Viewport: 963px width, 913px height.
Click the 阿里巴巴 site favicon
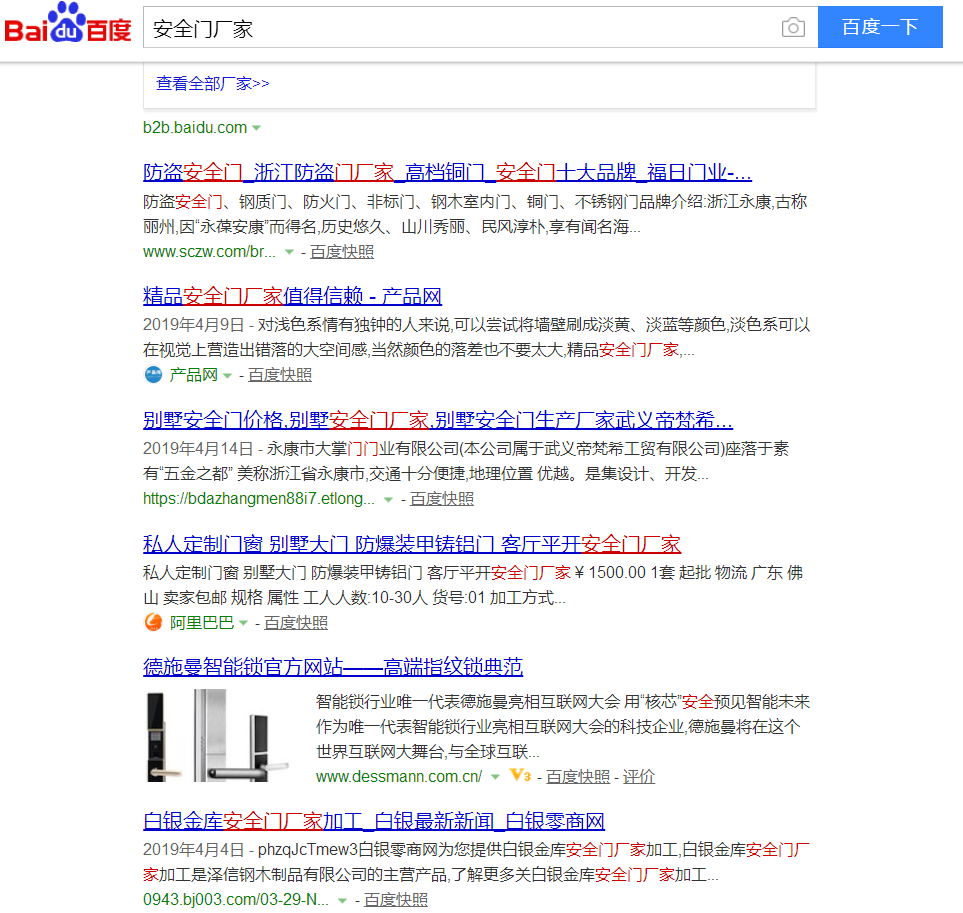pos(154,623)
